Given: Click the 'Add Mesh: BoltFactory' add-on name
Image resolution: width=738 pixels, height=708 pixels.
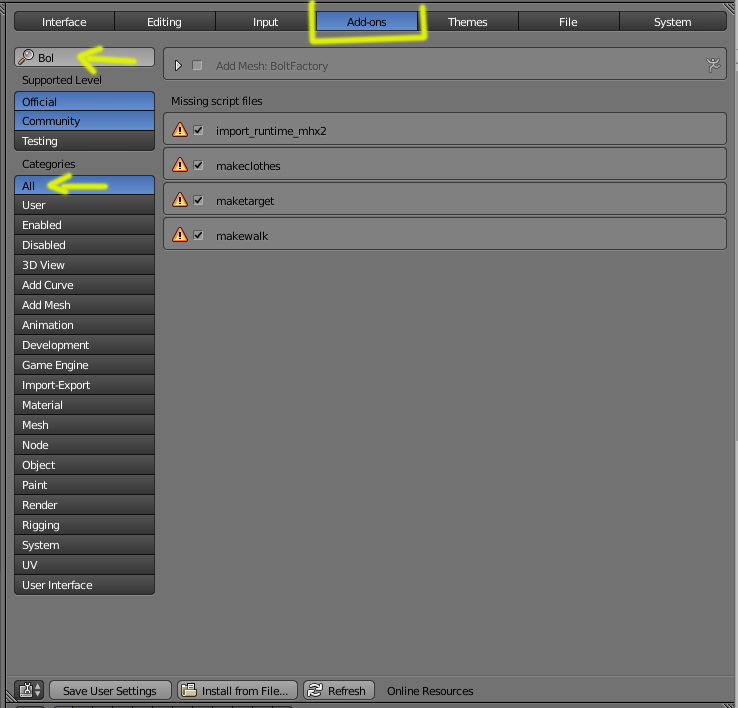Looking at the screenshot, I should click(x=272, y=66).
